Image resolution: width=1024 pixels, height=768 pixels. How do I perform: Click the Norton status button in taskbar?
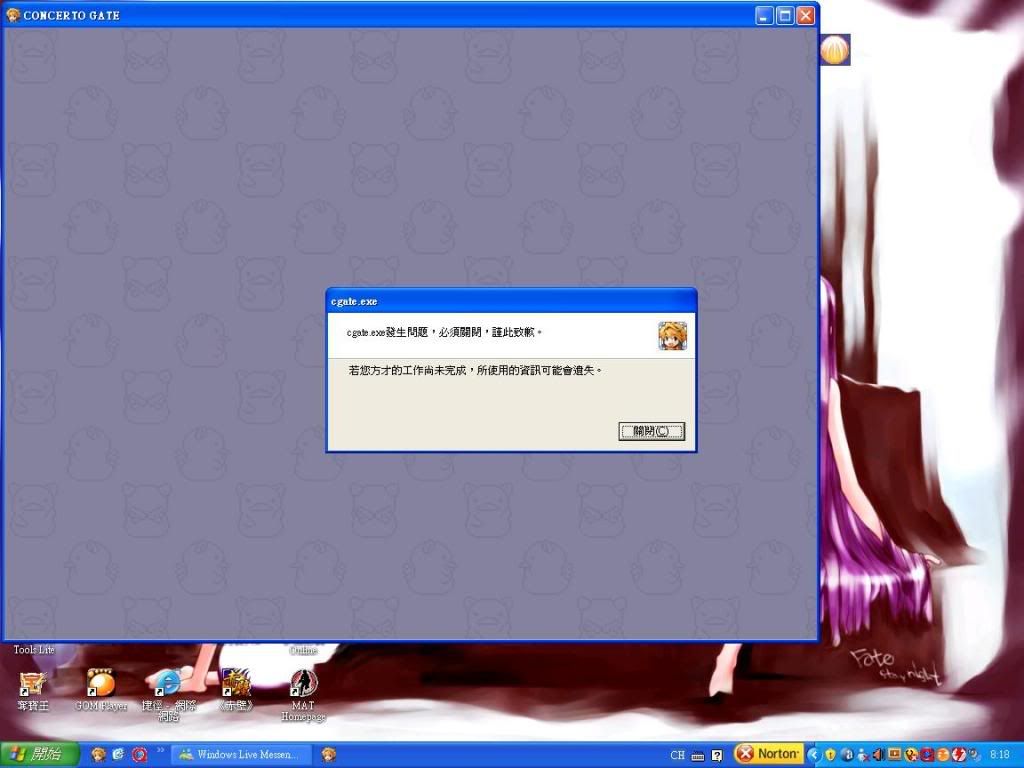tap(768, 754)
